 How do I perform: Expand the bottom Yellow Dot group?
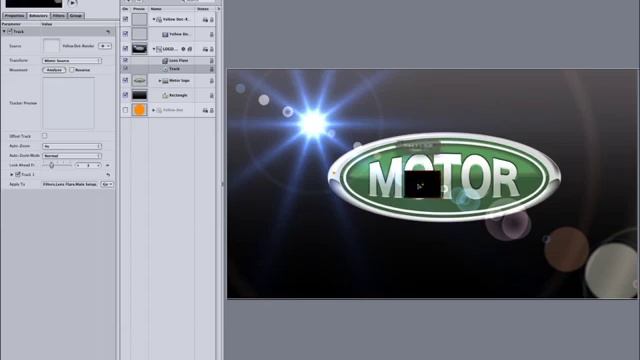[154, 110]
